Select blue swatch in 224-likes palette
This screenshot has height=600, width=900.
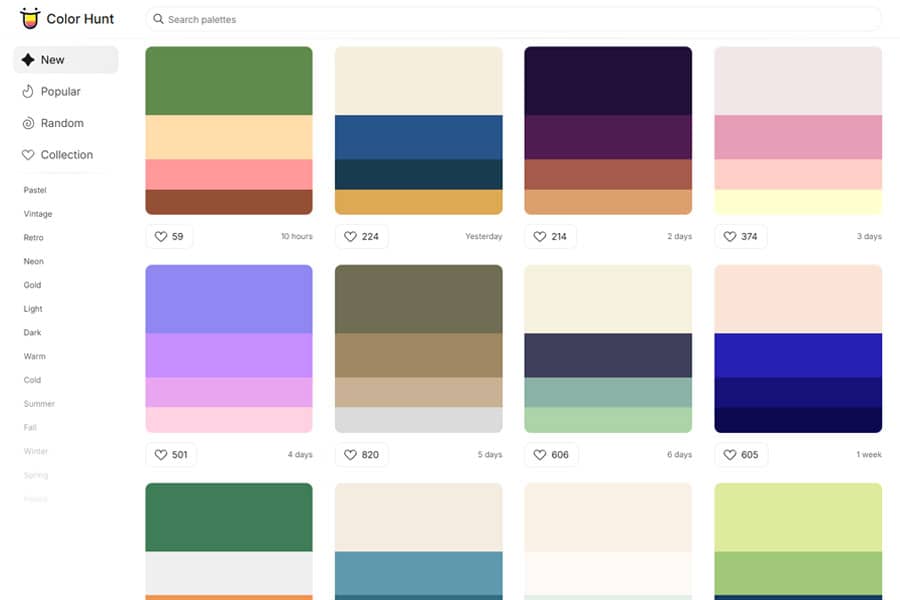pos(418,137)
